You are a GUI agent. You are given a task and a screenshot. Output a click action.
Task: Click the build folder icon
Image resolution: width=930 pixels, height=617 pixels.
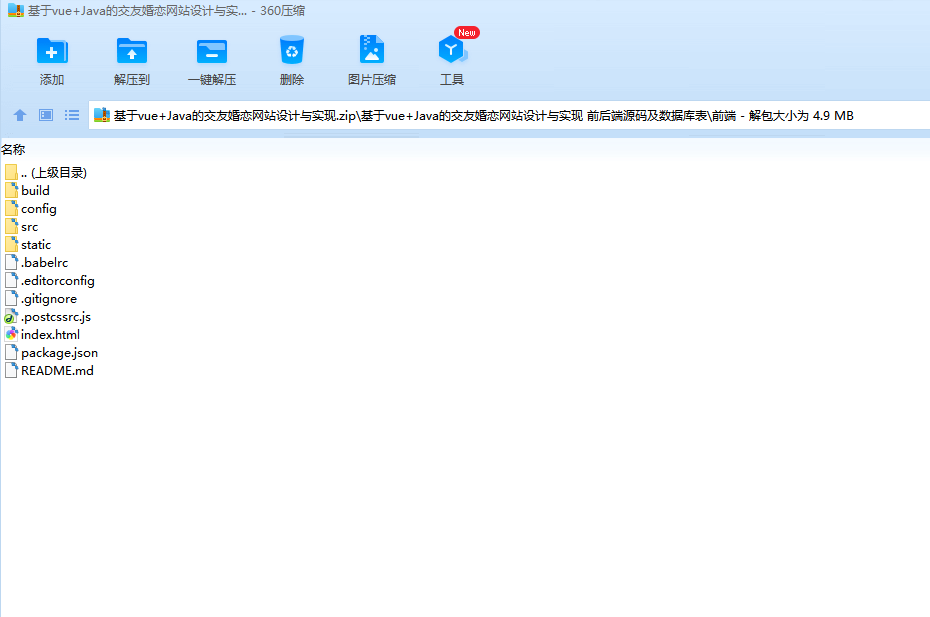(11, 190)
